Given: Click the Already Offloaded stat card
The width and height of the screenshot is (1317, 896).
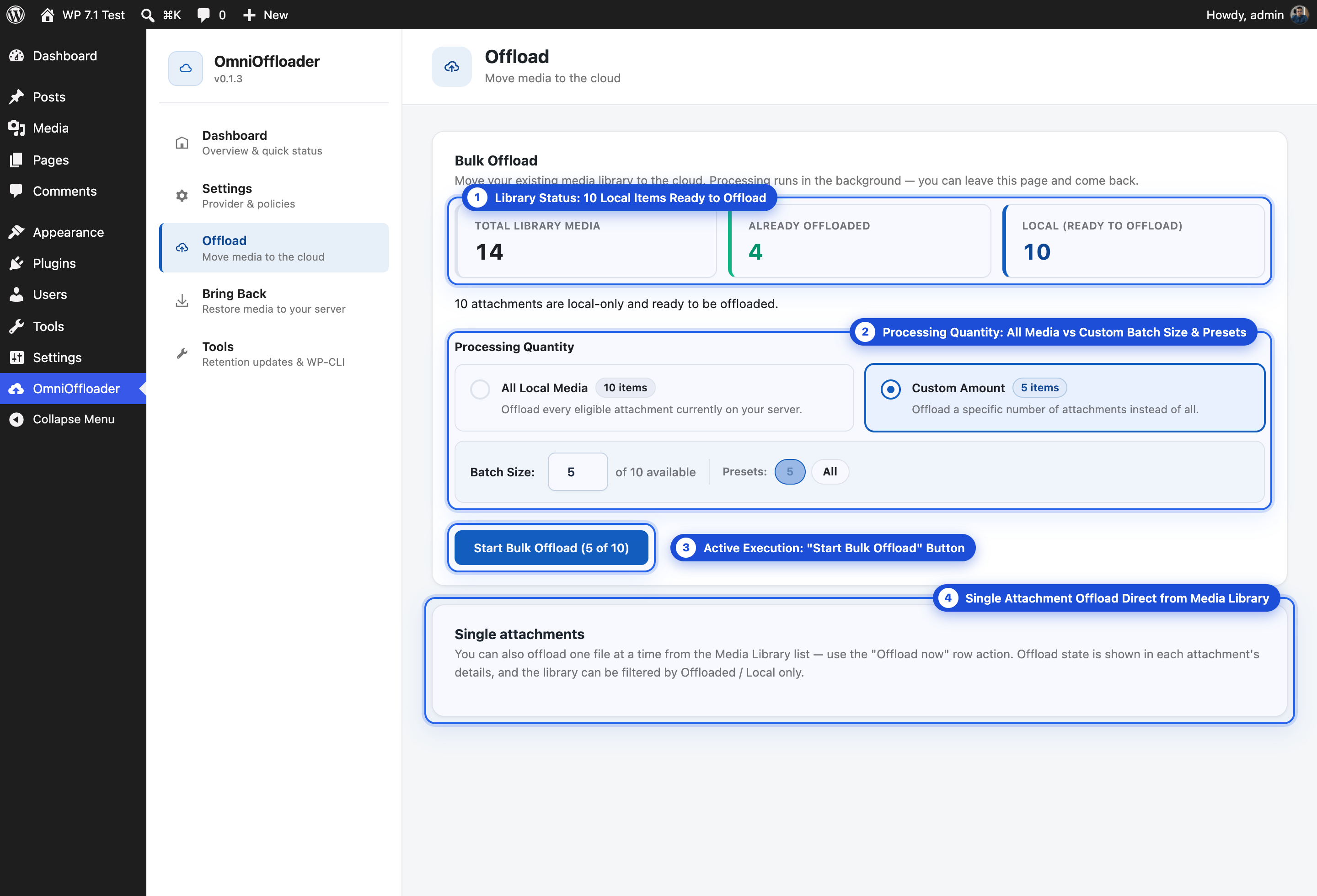Looking at the screenshot, I should tap(859, 241).
